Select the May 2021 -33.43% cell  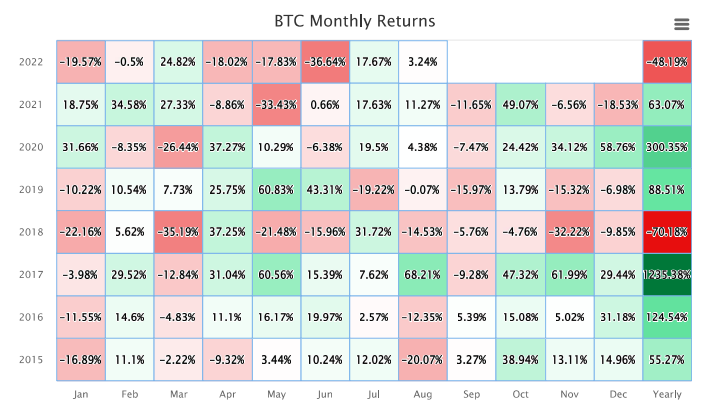(276, 105)
